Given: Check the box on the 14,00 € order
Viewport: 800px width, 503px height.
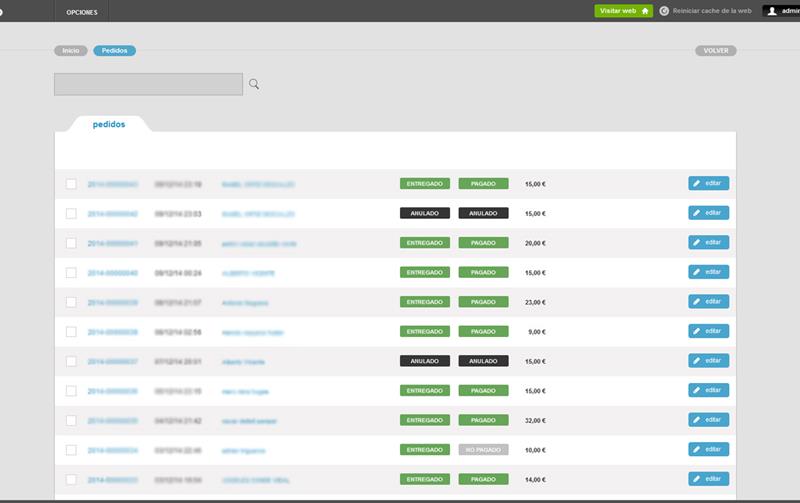Looking at the screenshot, I should pyautogui.click(x=71, y=479).
